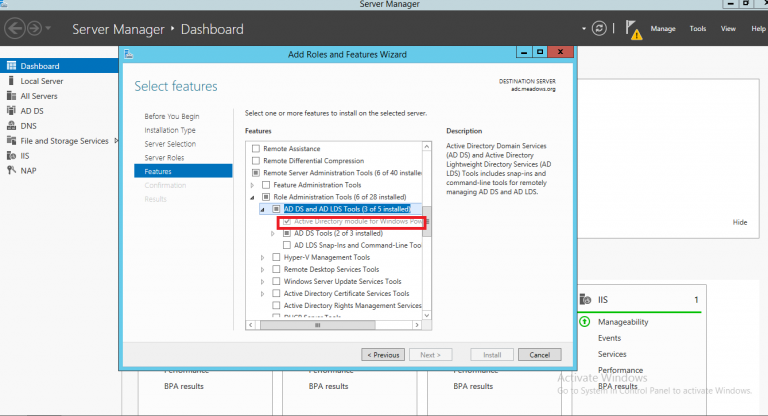The height and width of the screenshot is (416, 768).
Task: Expand Hyper-V Management Tools node
Action: pyautogui.click(x=263, y=258)
